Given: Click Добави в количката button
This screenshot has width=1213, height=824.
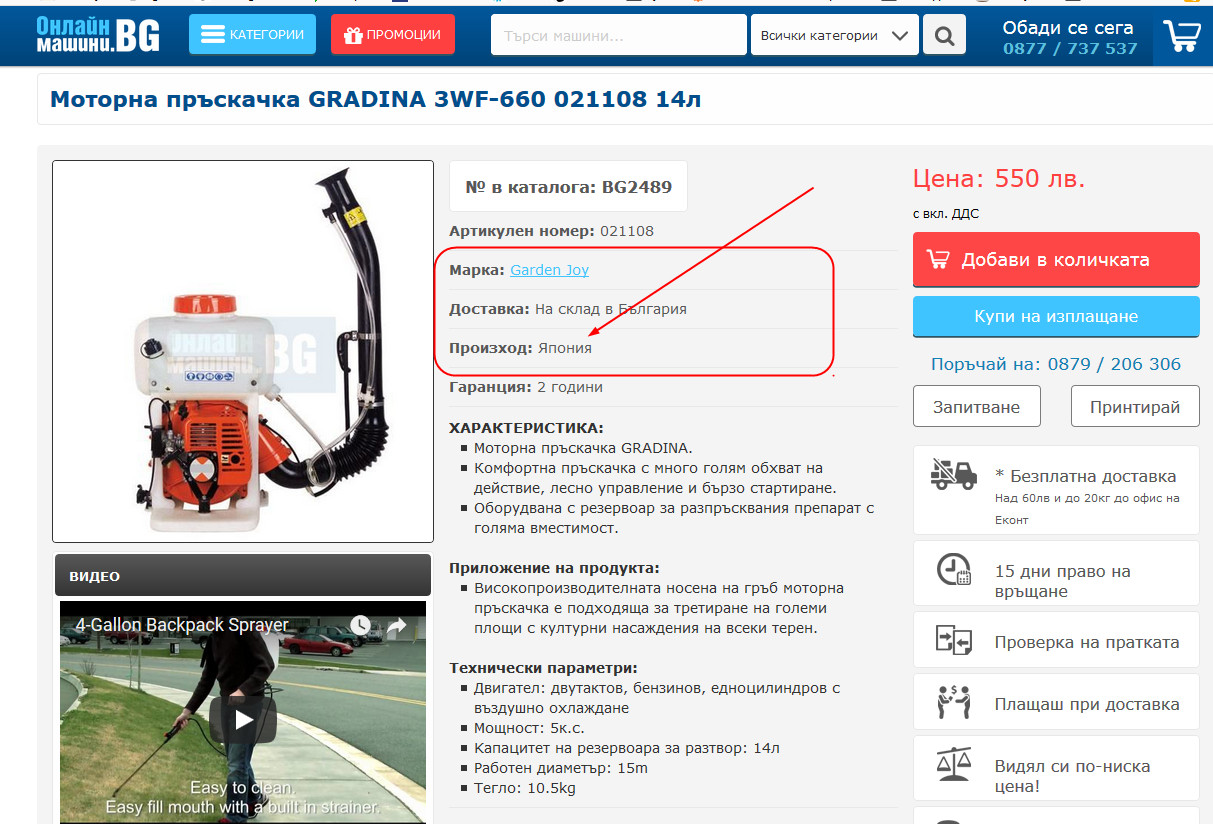Looking at the screenshot, I should click(x=1055, y=259).
